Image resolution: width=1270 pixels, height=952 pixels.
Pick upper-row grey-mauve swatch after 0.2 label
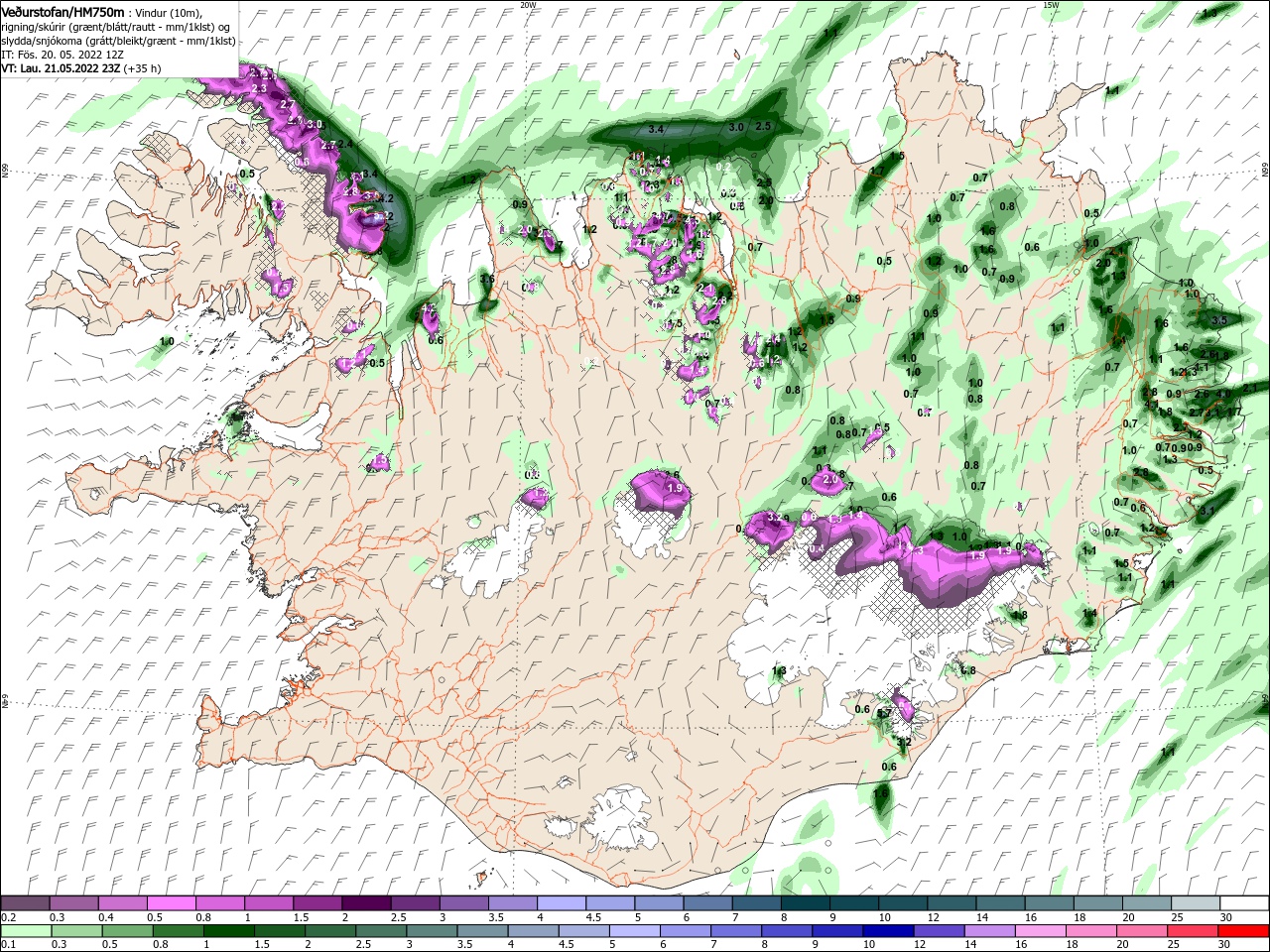click(26, 902)
